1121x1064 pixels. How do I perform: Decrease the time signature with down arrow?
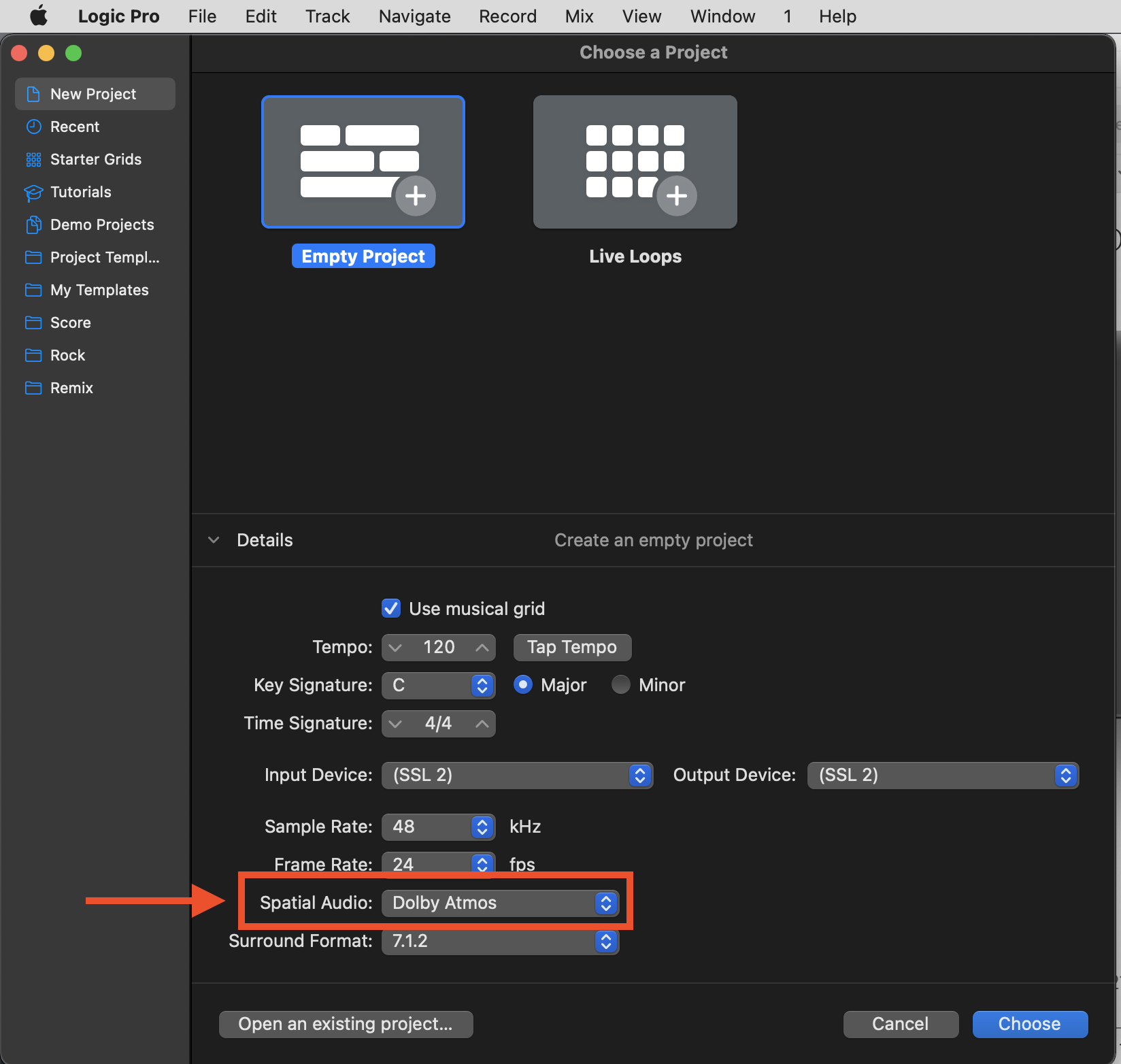(x=395, y=723)
